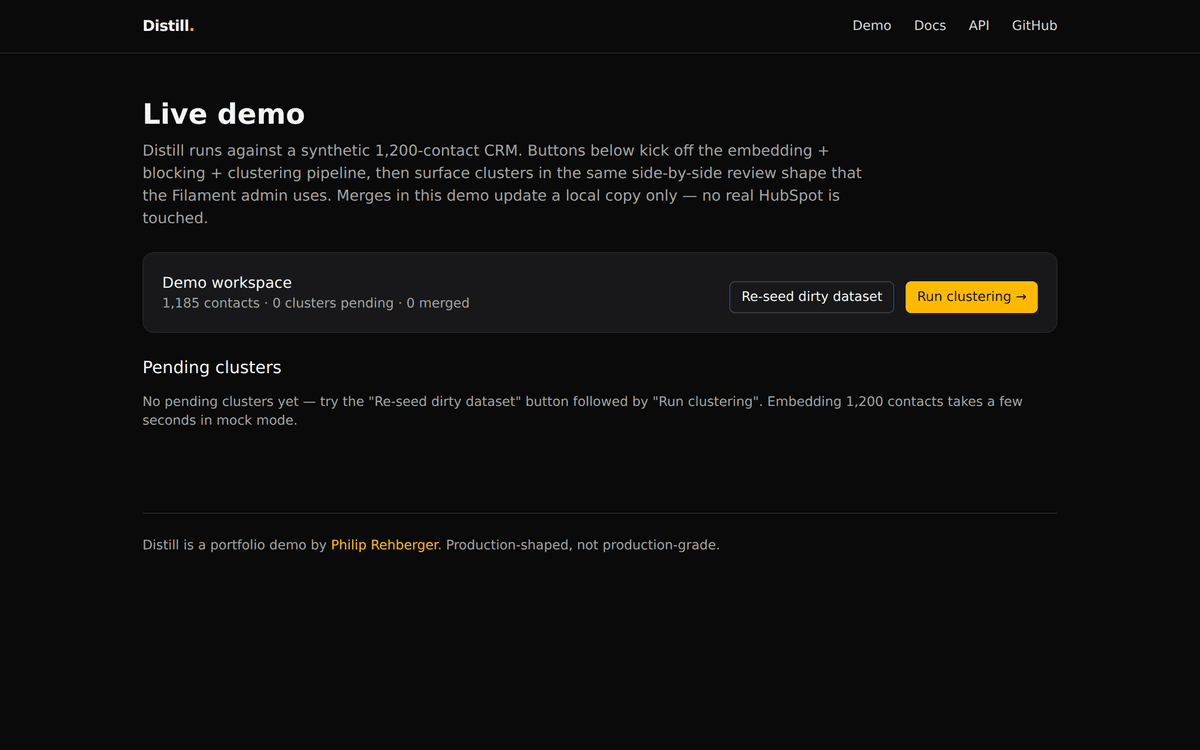The height and width of the screenshot is (750, 1200).
Task: Open the Distill logo home link
Action: coord(168,25)
